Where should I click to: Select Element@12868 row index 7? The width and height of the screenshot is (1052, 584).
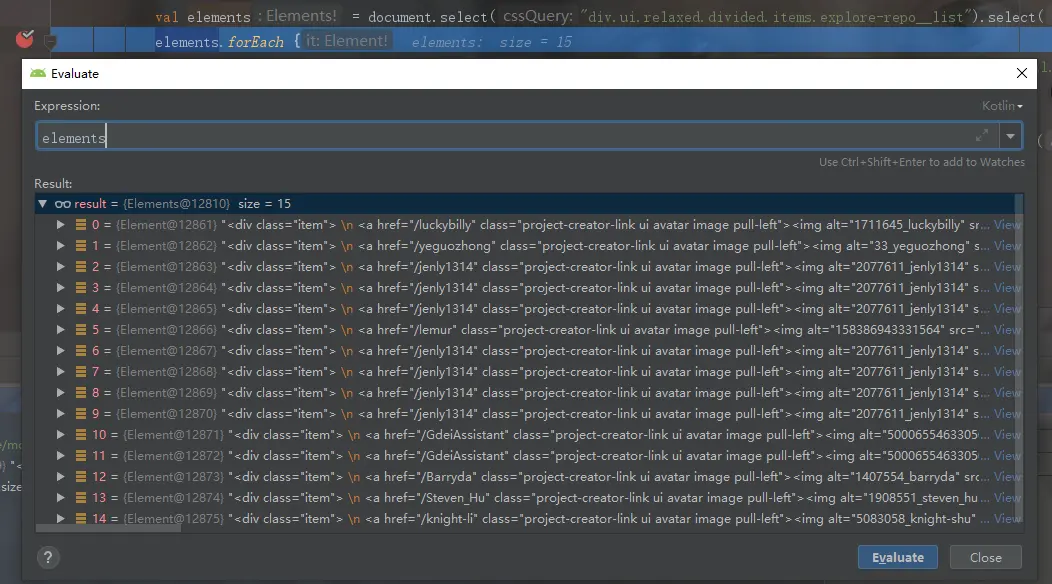pos(527,371)
